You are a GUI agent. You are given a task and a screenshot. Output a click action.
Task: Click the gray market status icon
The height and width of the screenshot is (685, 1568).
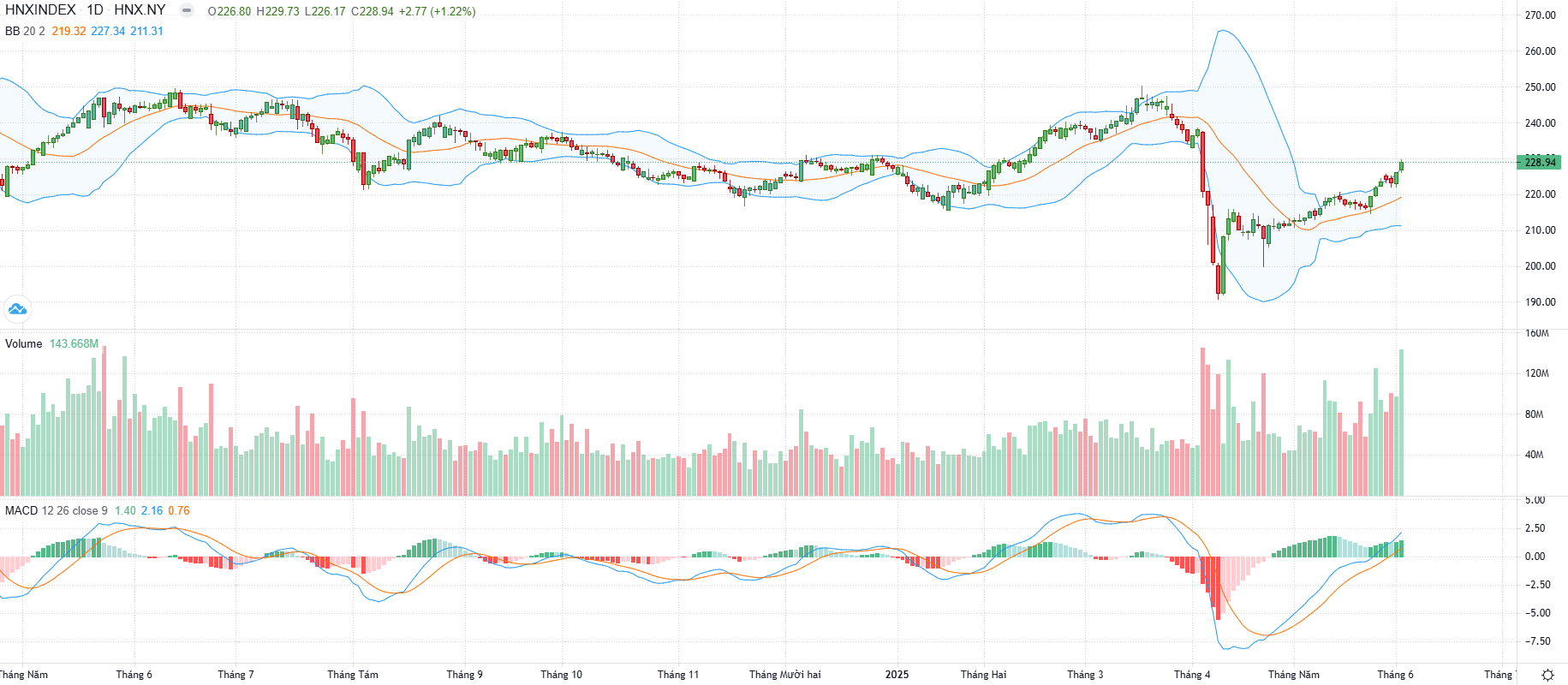(186, 10)
